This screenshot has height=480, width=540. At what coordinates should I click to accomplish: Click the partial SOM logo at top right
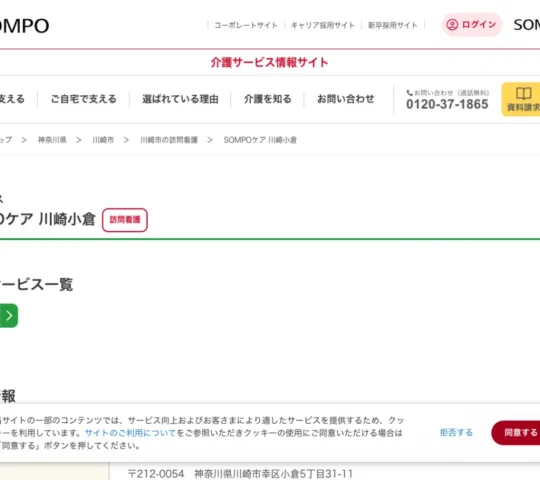[527, 25]
